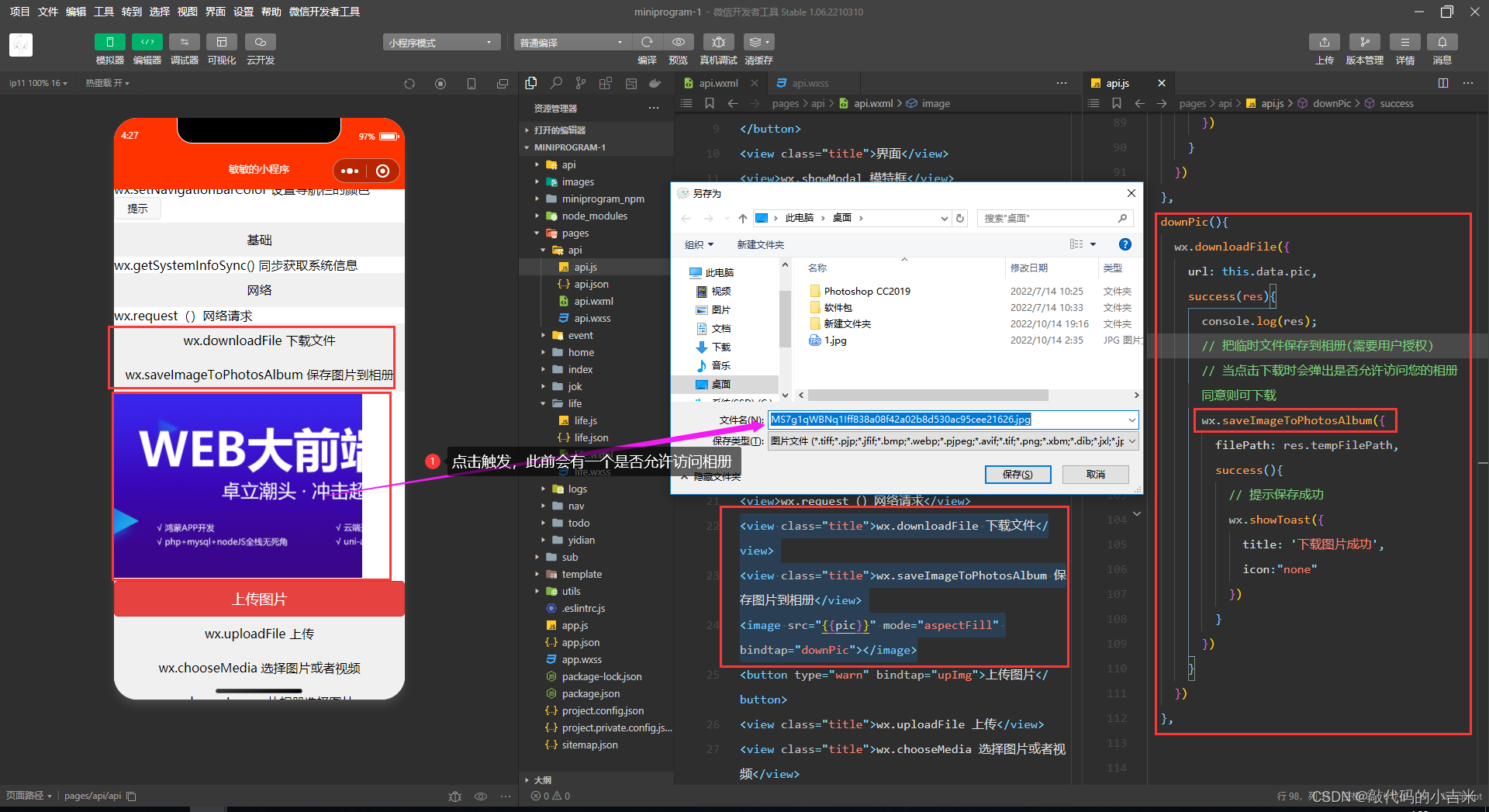Open the search icon in sidebar
Screen dimensions: 1489x812
pyautogui.click(x=556, y=83)
